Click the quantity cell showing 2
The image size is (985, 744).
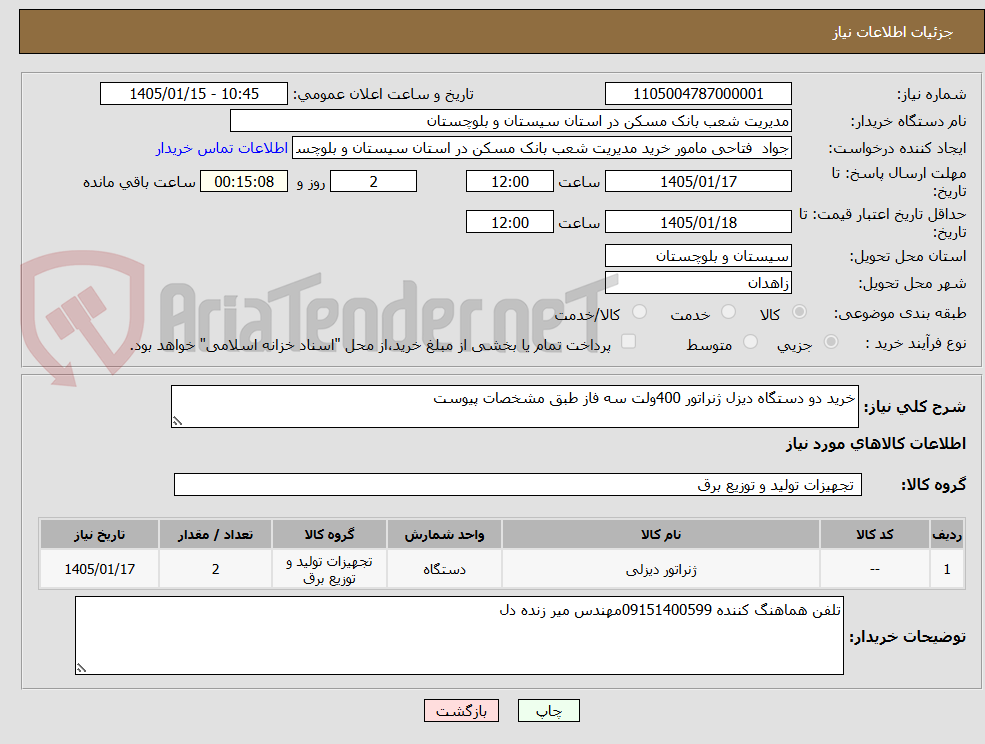point(215,569)
